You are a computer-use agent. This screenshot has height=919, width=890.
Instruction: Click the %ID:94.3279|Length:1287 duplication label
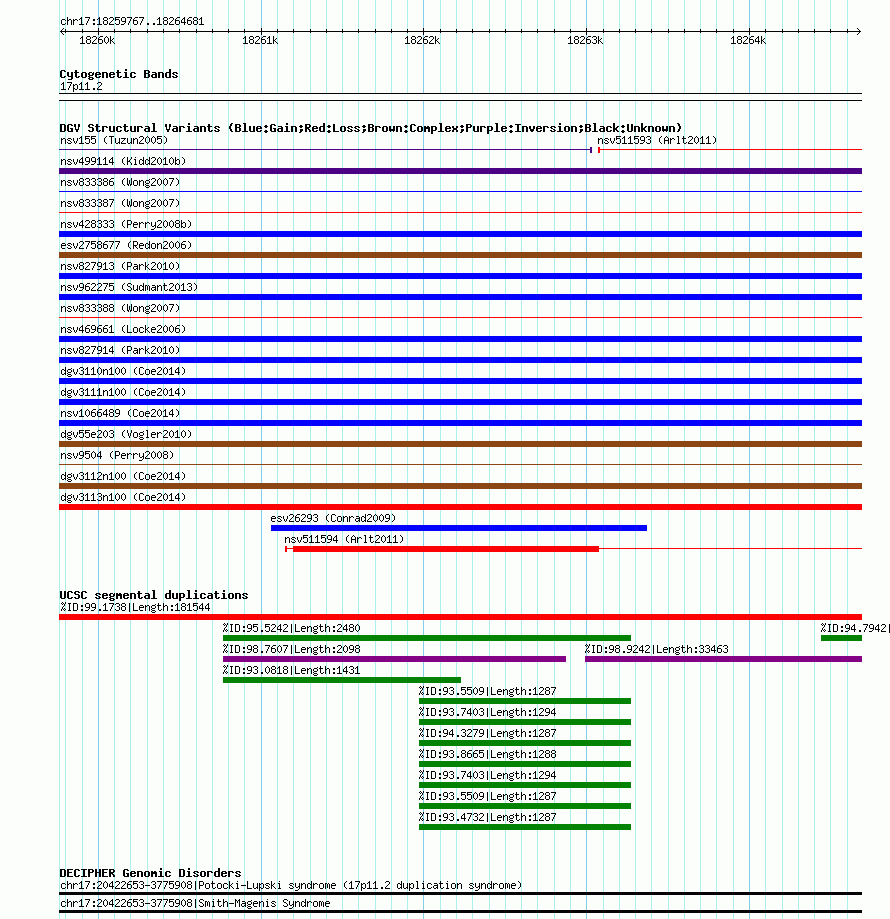[487, 733]
